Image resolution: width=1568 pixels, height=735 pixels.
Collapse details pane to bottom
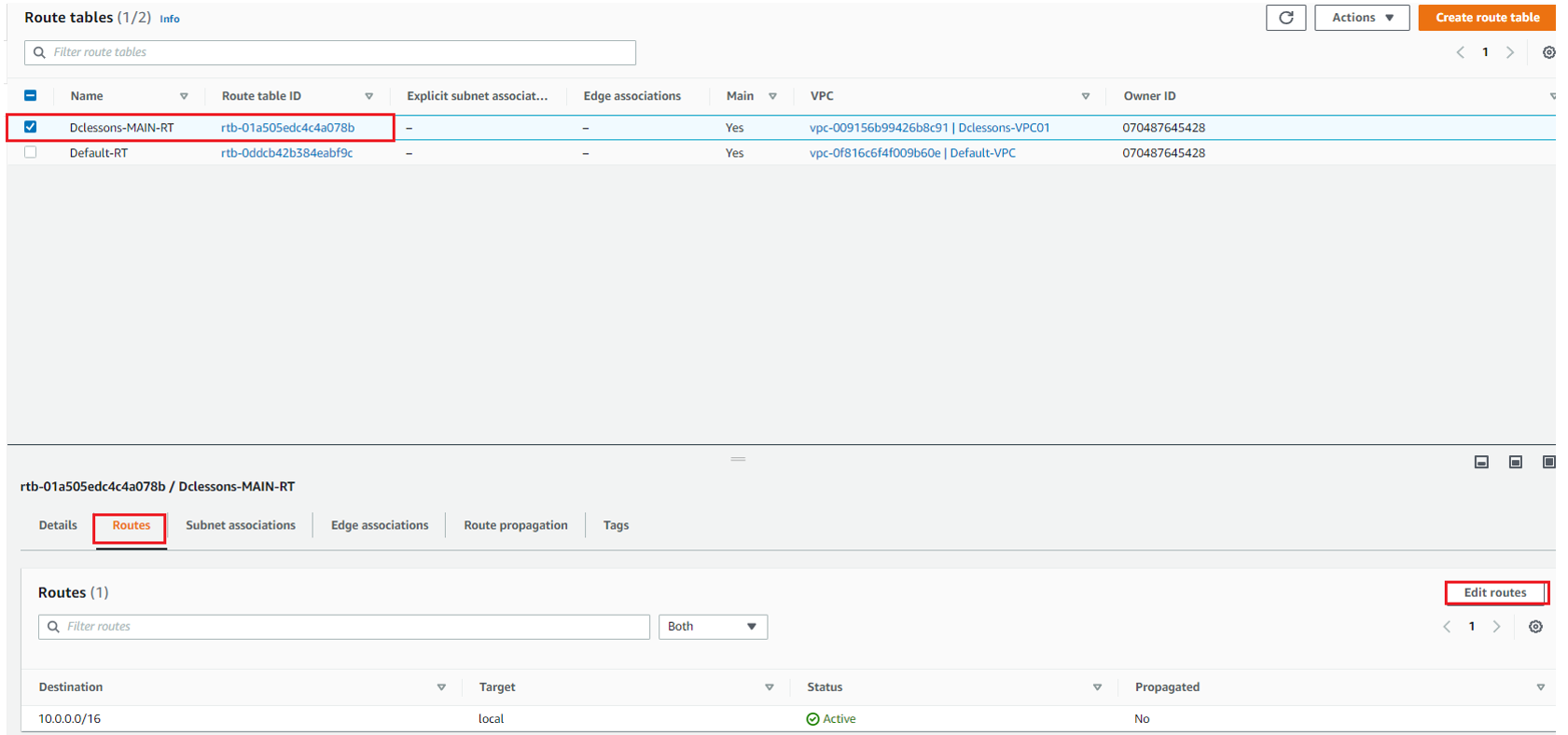(1481, 462)
